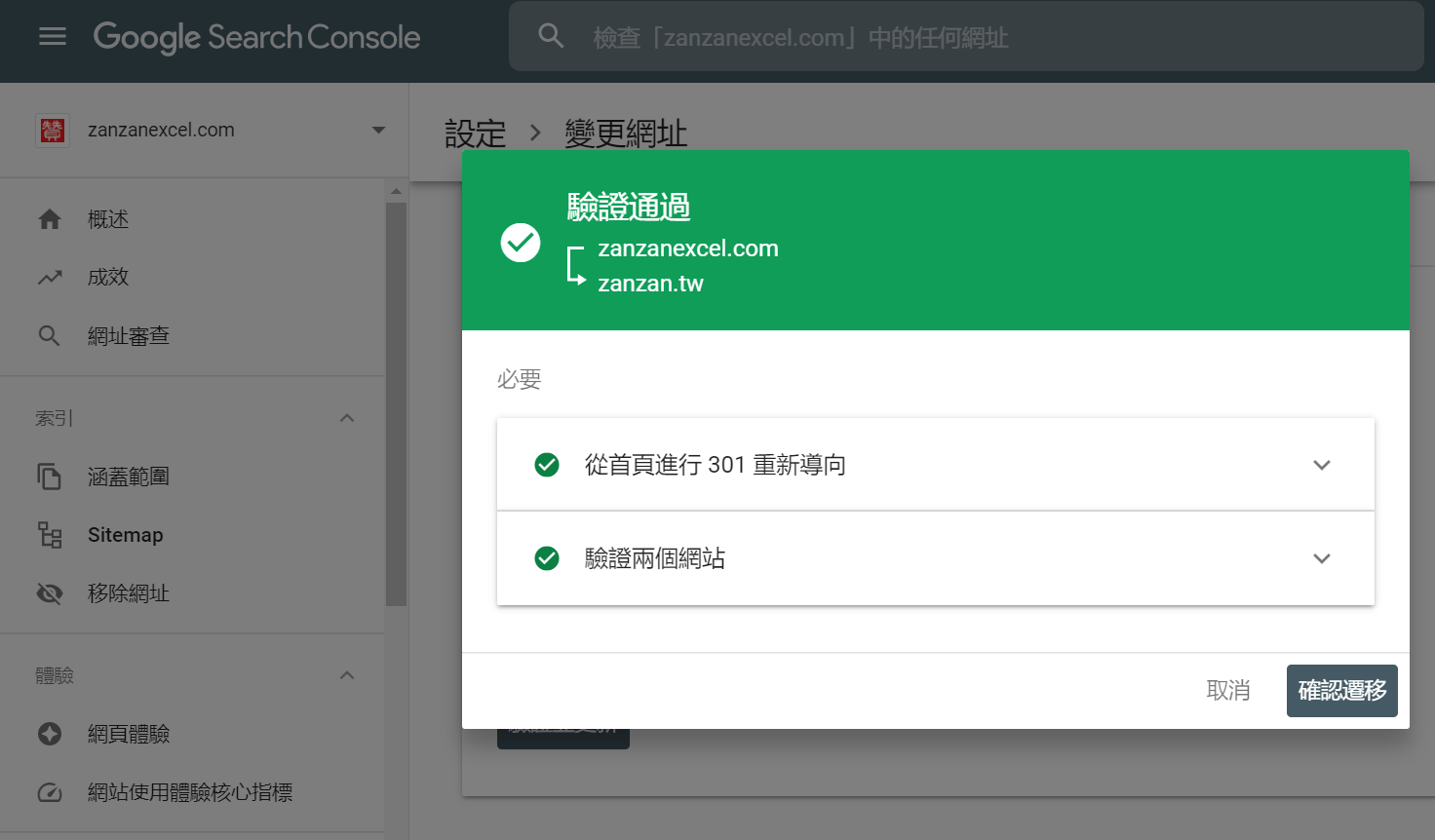Image resolution: width=1435 pixels, height=840 pixels.
Task: Collapse the 索引 sidebar section
Action: 347,418
